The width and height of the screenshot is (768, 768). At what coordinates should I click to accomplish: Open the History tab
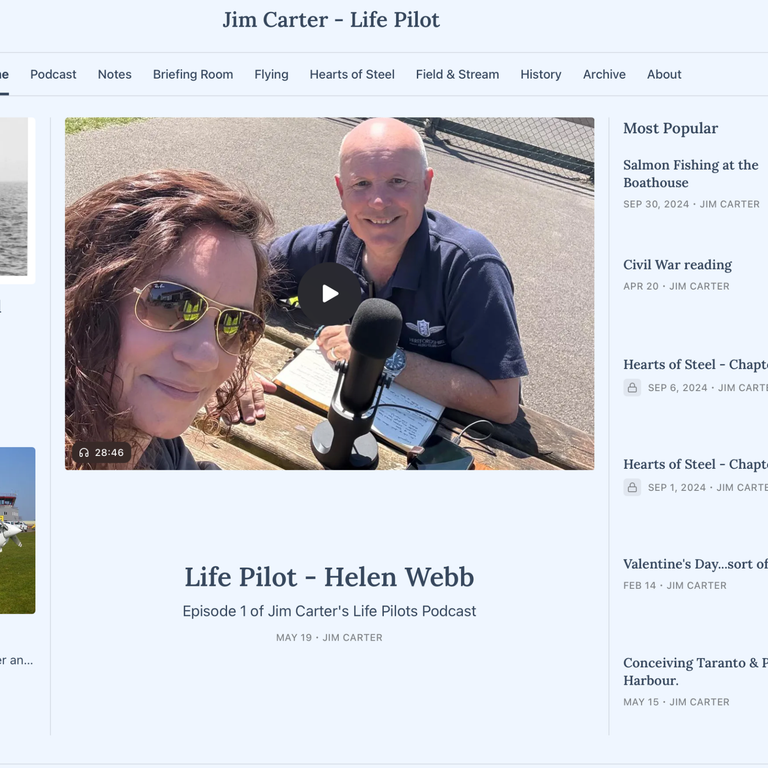click(x=541, y=74)
